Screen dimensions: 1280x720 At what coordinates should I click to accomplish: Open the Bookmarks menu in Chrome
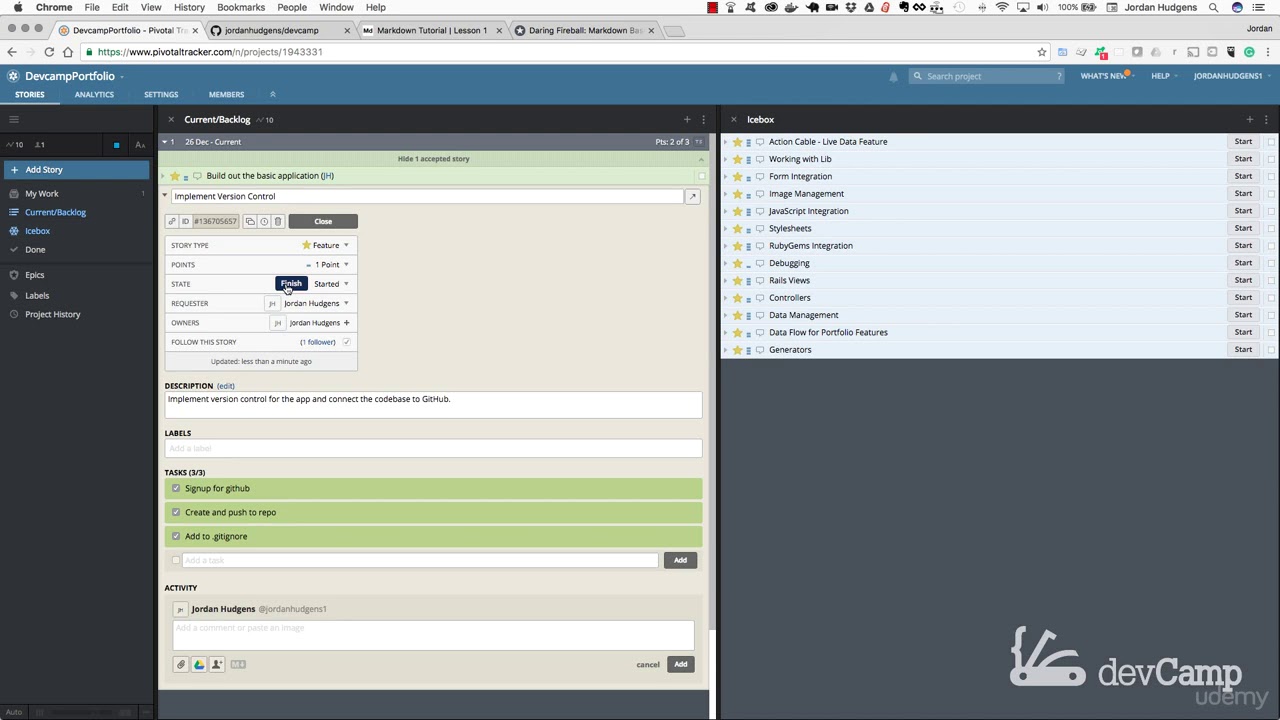tap(241, 7)
